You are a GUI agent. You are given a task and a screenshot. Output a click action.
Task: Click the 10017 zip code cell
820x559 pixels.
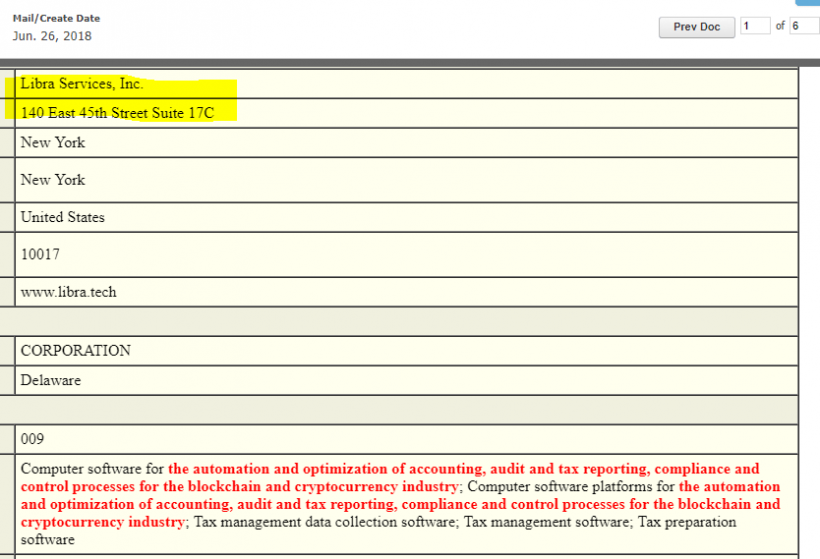coord(40,255)
